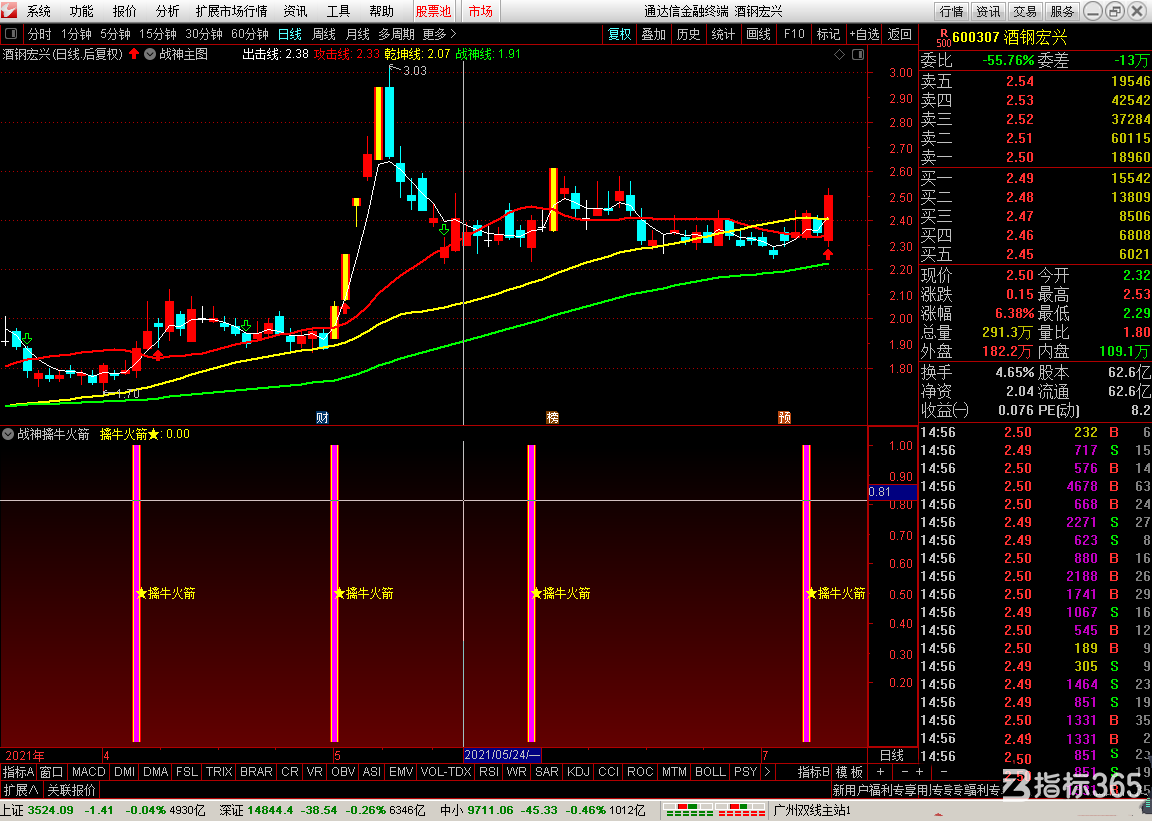Viewport: 1152px width, 822px height.
Task: Click the 行情 button at top right
Action: coord(951,11)
